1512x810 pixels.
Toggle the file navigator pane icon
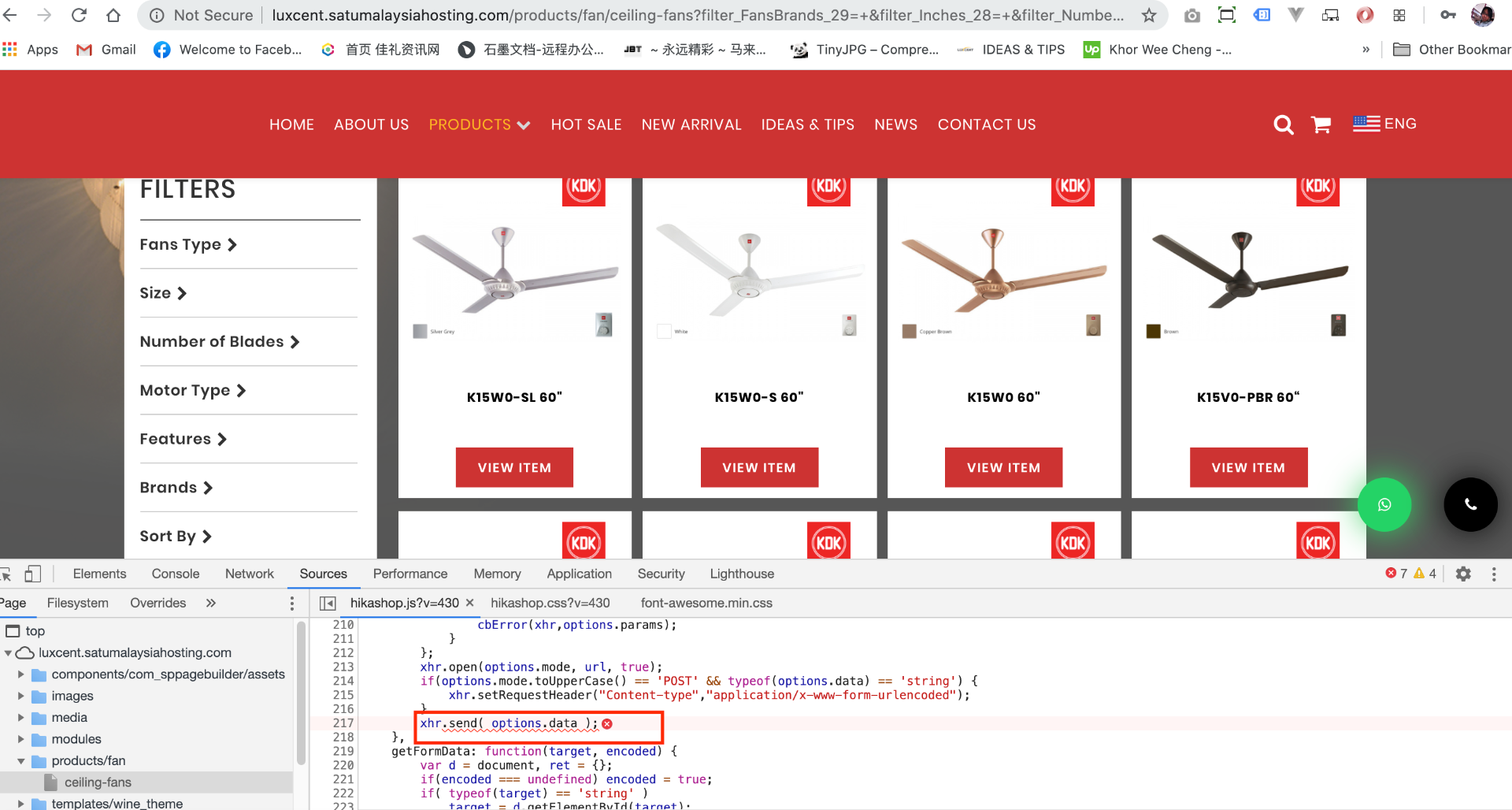[x=328, y=603]
